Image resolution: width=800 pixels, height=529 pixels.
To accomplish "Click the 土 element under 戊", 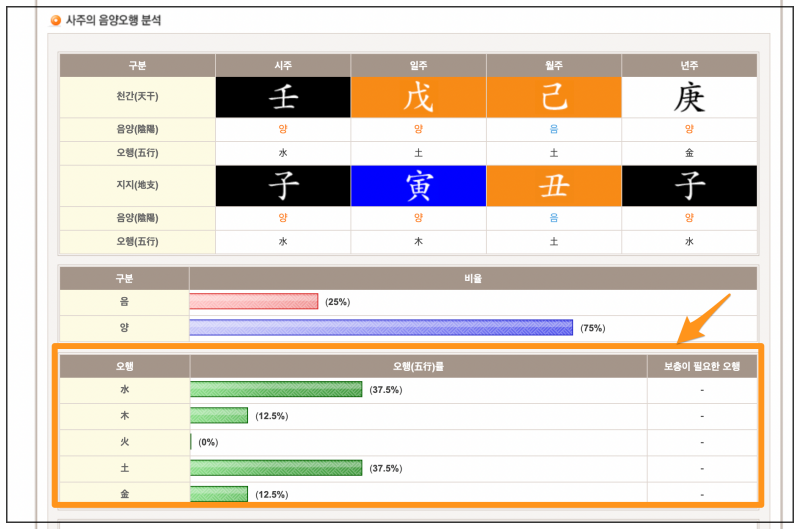I will coord(418,153).
